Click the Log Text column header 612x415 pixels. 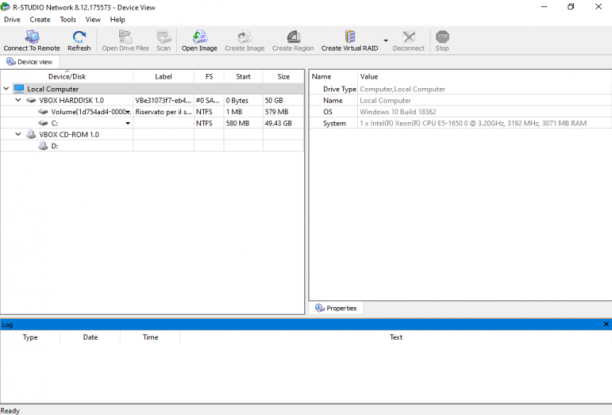396,337
